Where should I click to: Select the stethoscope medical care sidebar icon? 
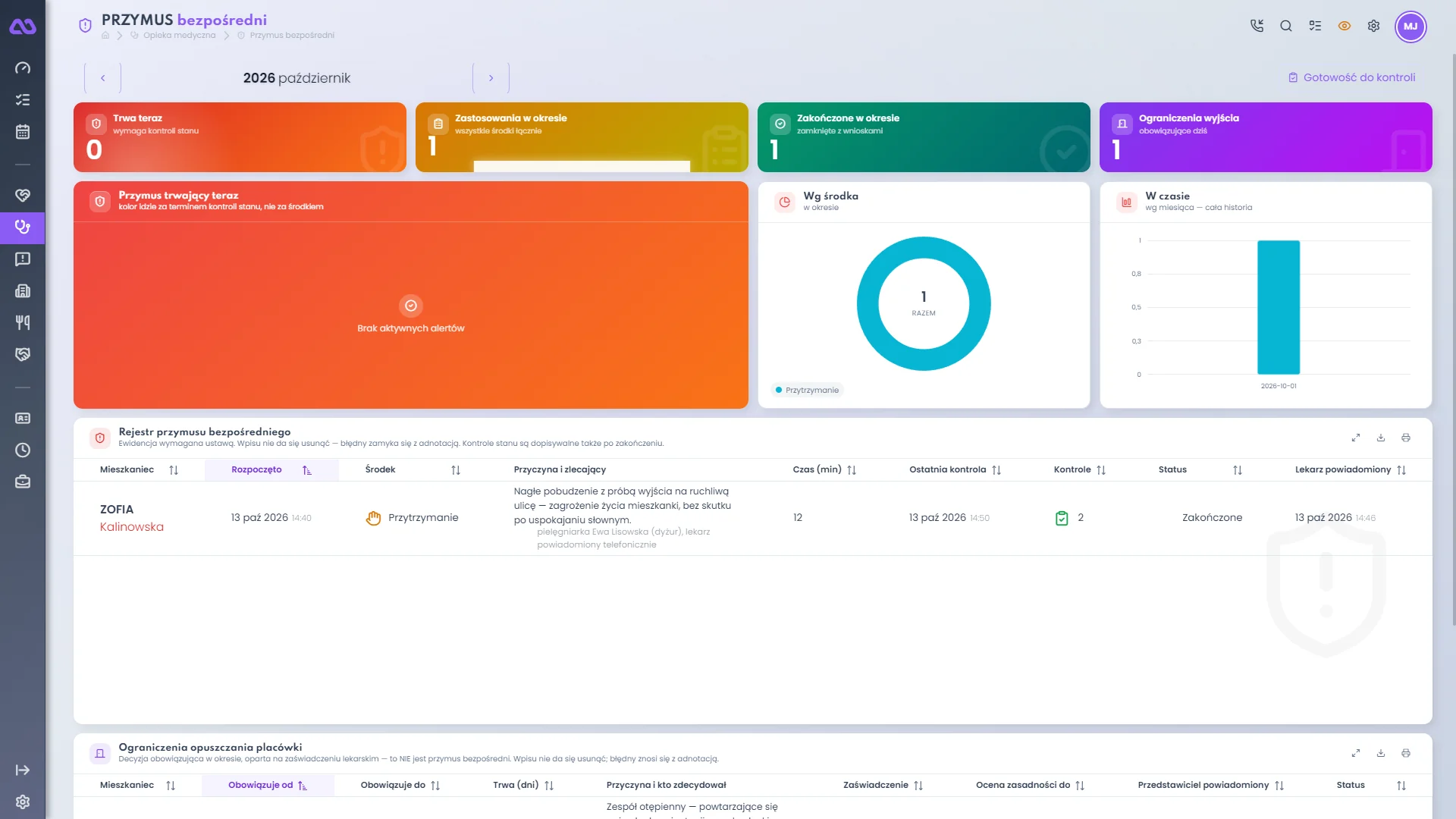[23, 227]
